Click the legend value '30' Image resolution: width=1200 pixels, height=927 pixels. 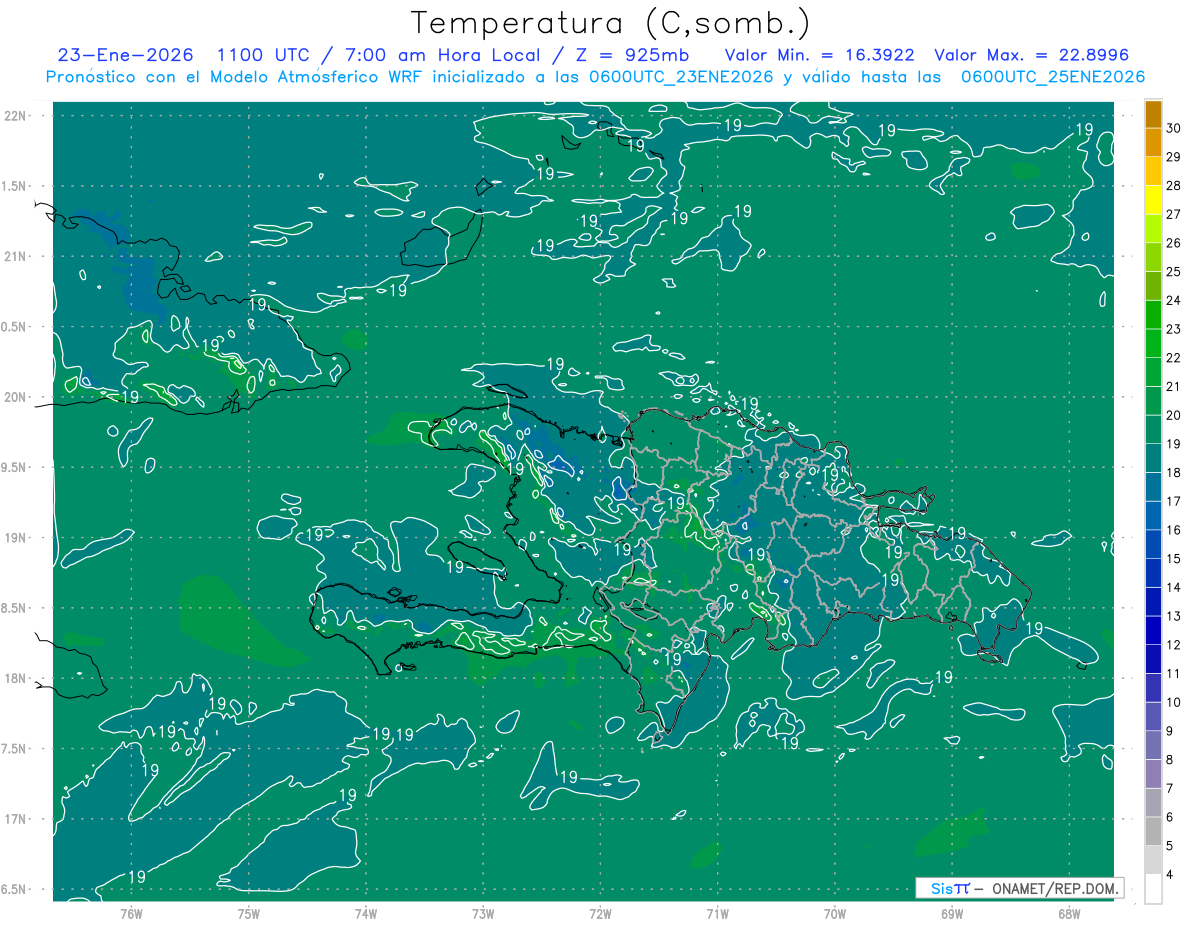(x=1174, y=128)
